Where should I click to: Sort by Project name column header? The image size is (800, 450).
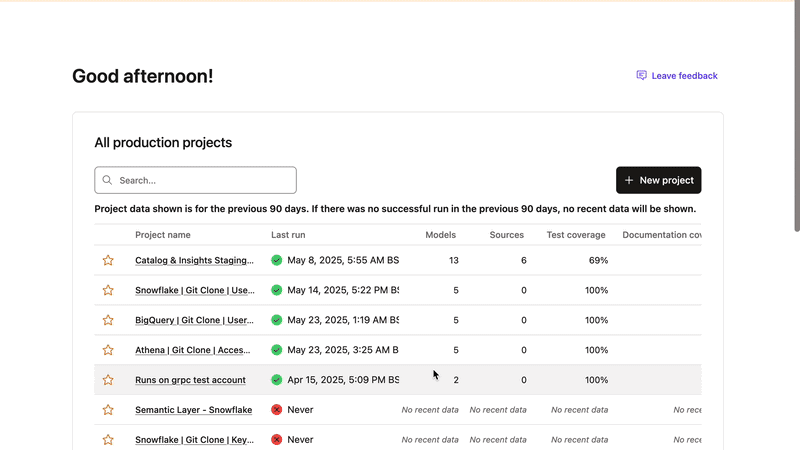point(163,235)
